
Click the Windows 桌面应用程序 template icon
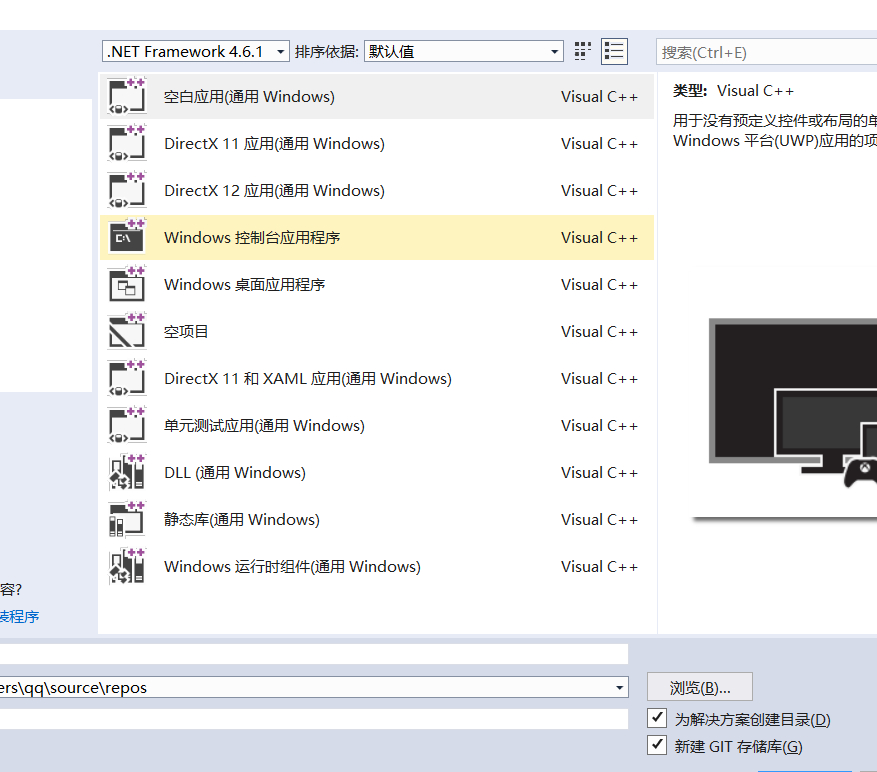(x=127, y=284)
